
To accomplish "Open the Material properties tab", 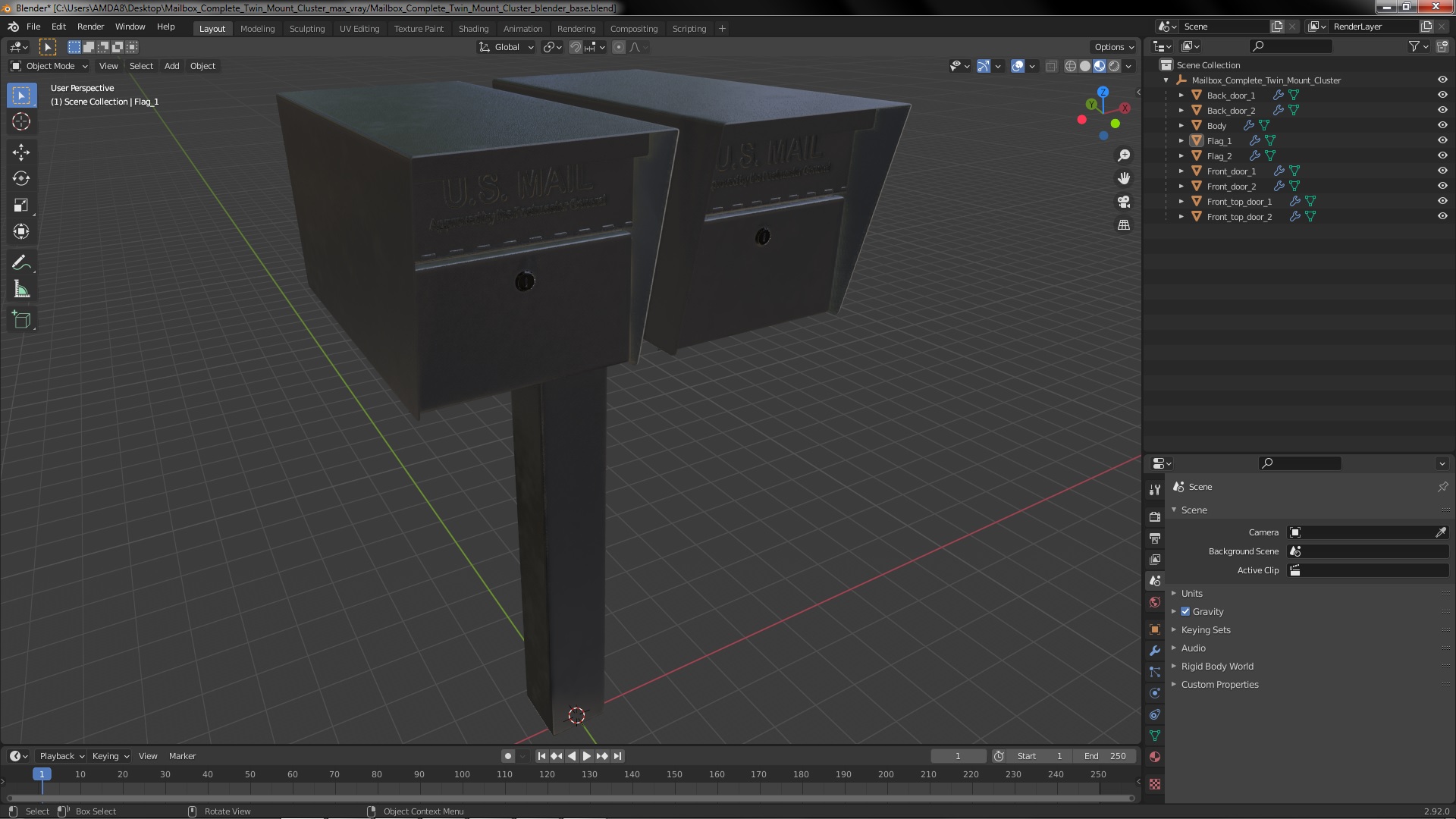I will click(x=1155, y=757).
